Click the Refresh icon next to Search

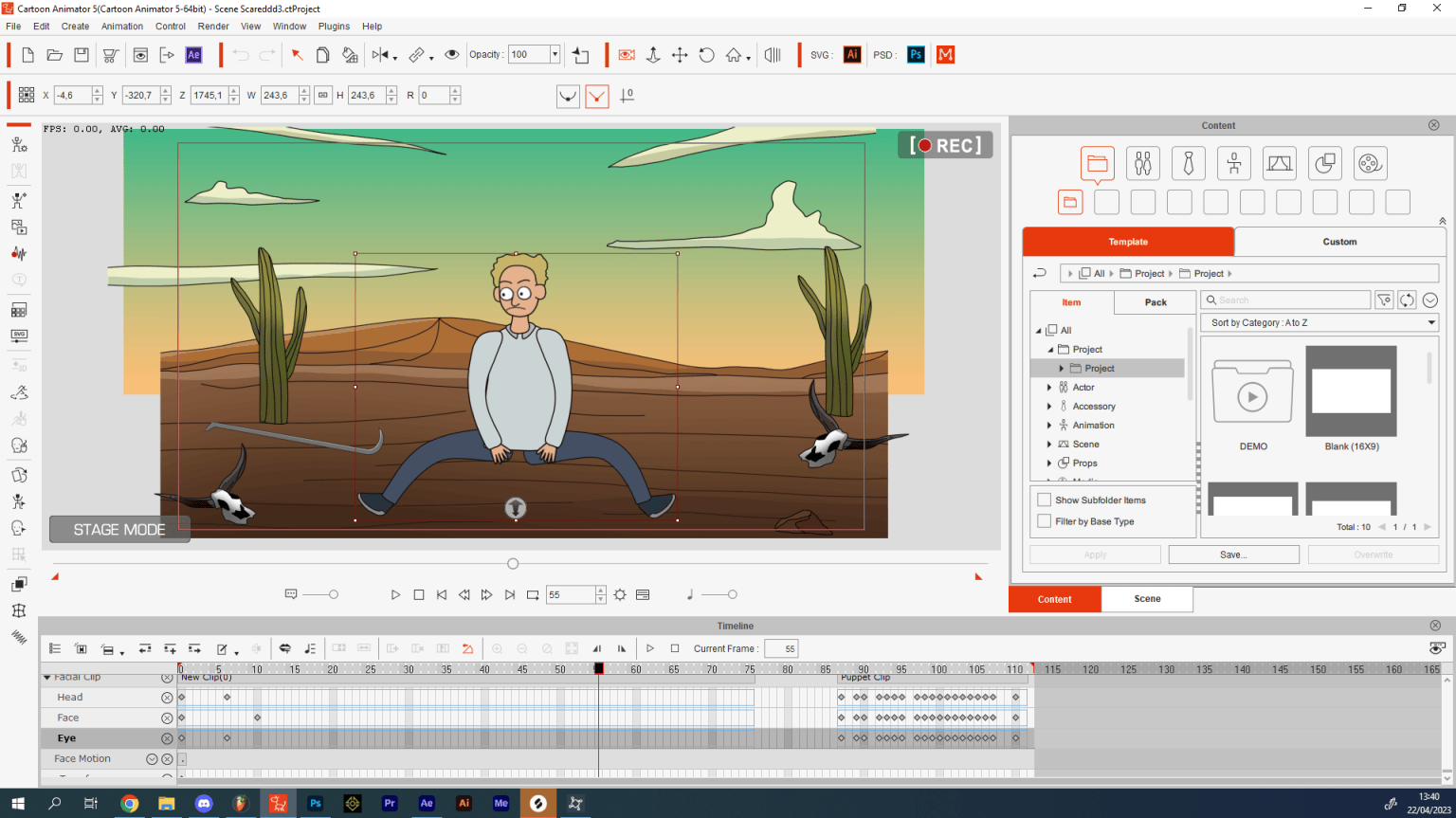(1407, 300)
